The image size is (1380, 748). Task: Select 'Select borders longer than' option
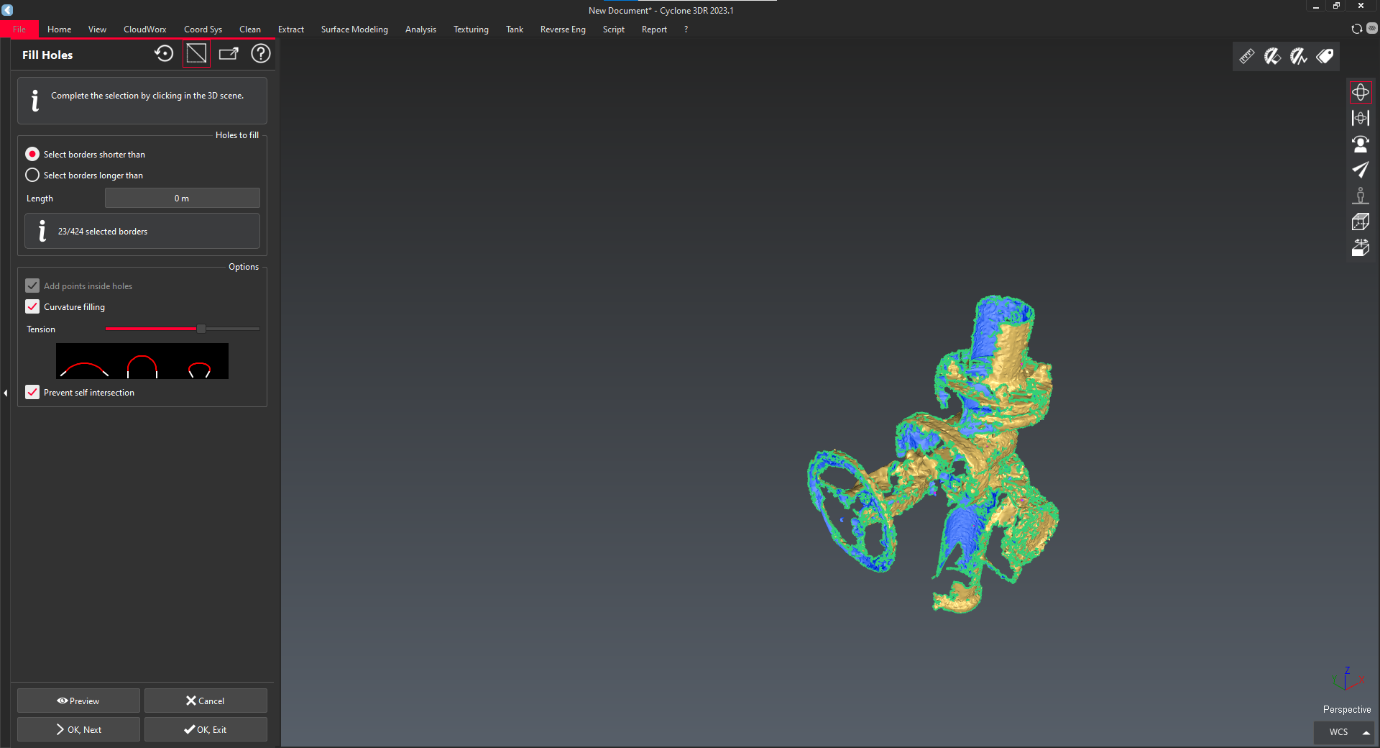coord(85,175)
